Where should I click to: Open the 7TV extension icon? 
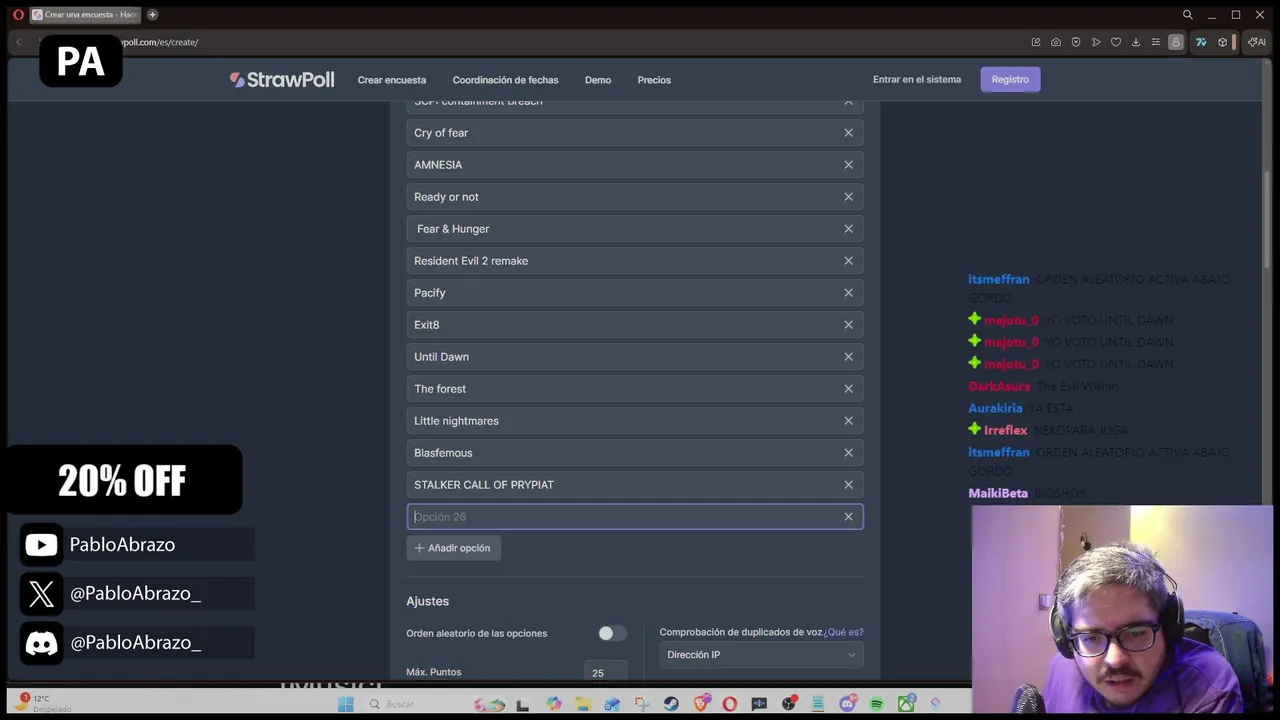pyautogui.click(x=1201, y=42)
